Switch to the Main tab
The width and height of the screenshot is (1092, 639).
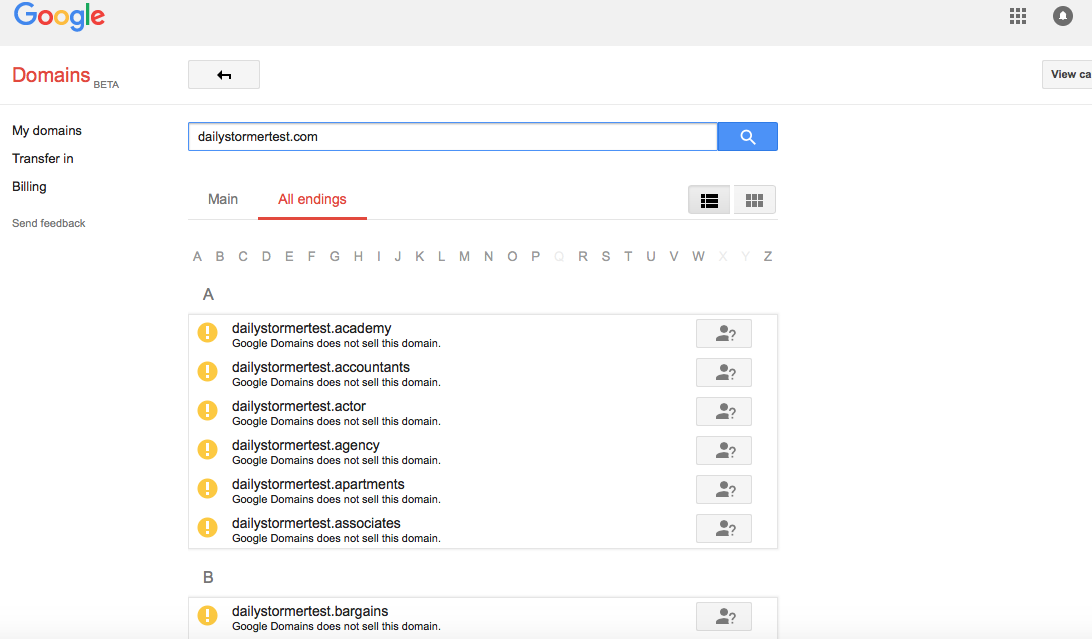tap(223, 199)
